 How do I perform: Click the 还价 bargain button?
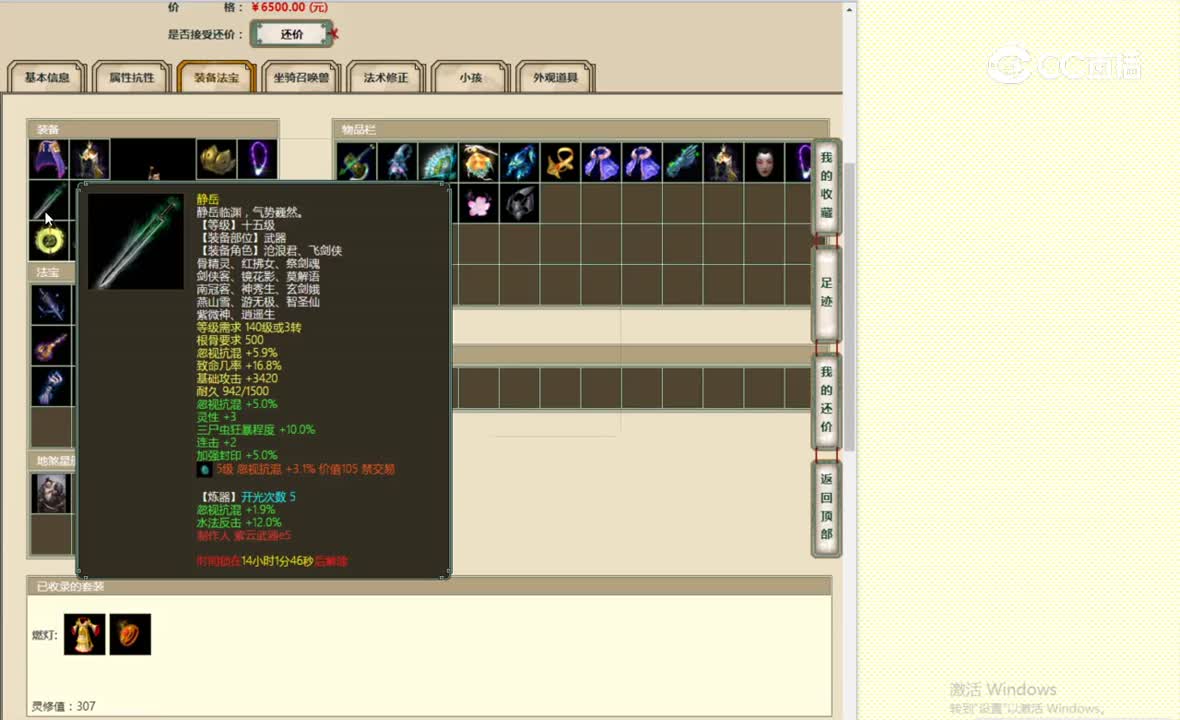[x=292, y=34]
